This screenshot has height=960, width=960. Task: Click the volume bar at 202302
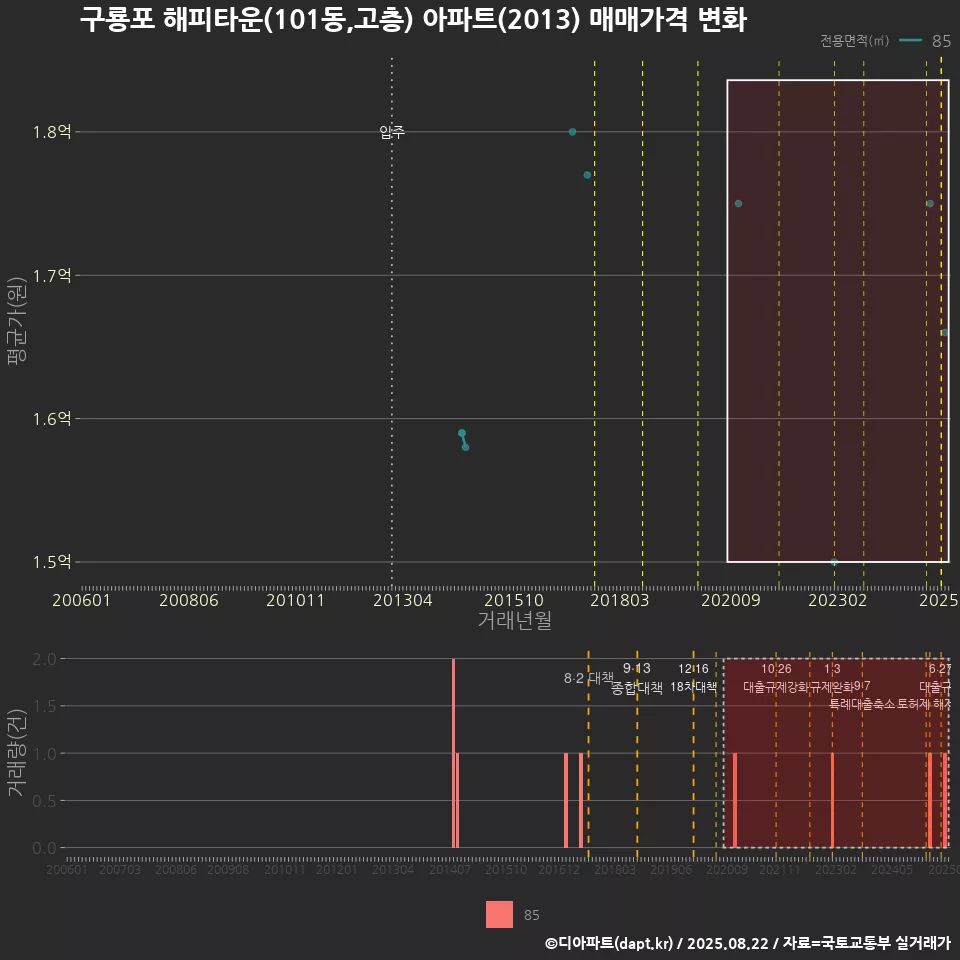(832, 800)
